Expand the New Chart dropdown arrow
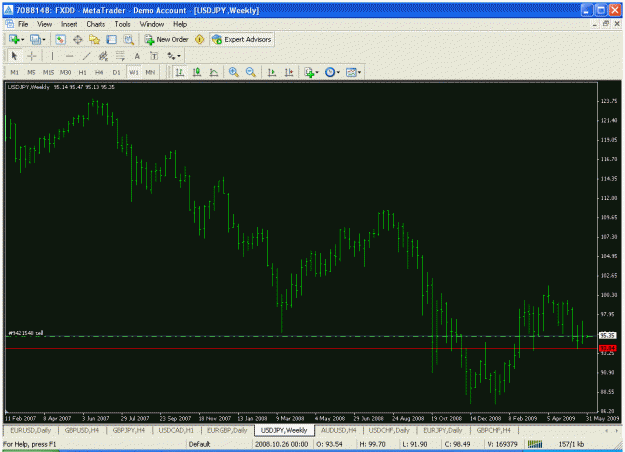The image size is (625, 452). click(x=22, y=39)
